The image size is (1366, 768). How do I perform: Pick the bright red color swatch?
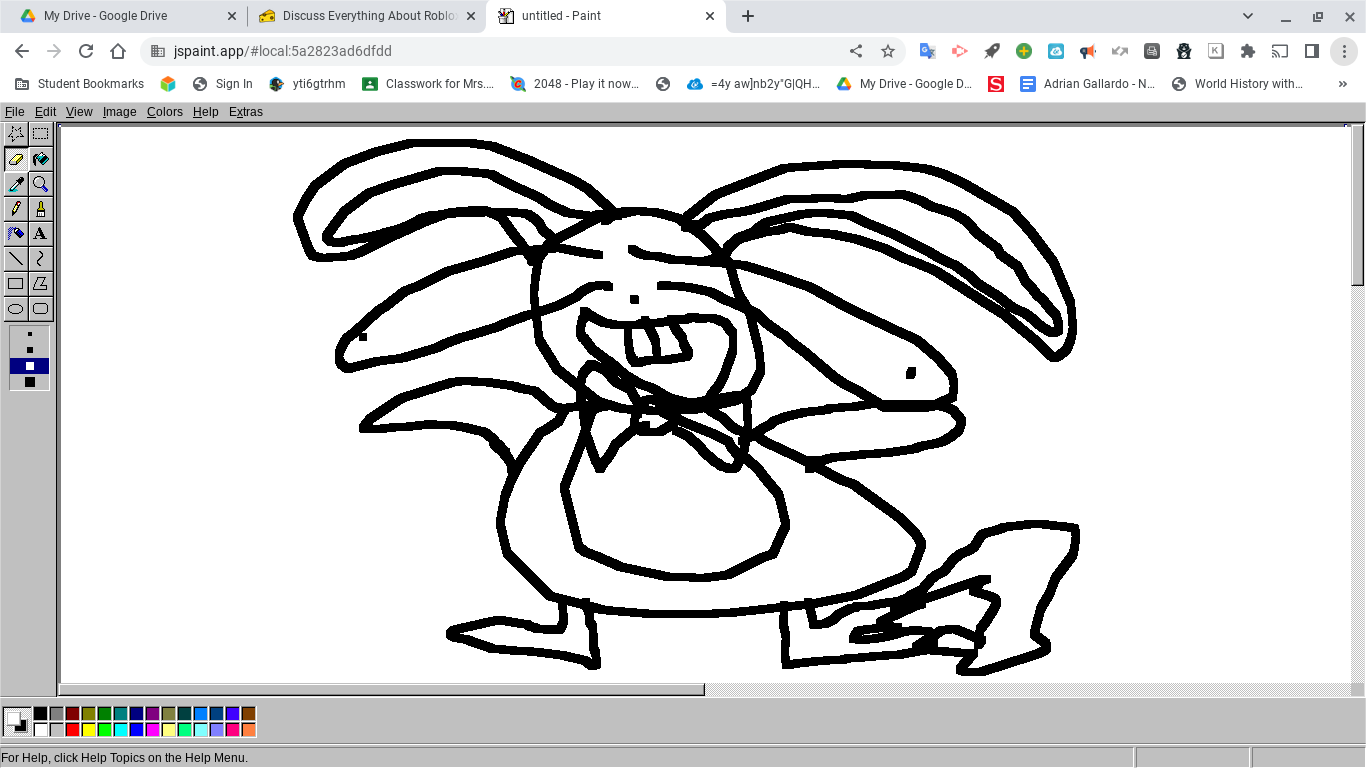click(73, 730)
